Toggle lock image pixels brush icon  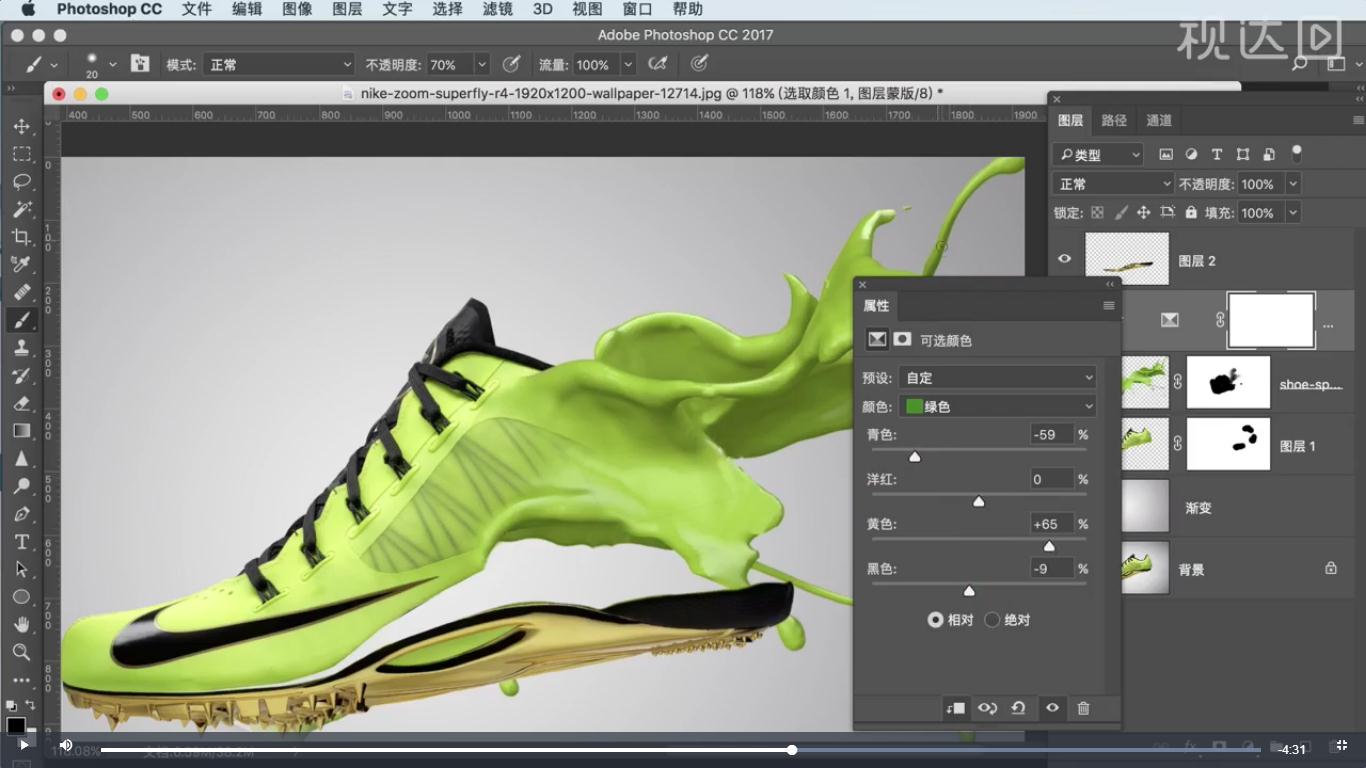click(1121, 213)
